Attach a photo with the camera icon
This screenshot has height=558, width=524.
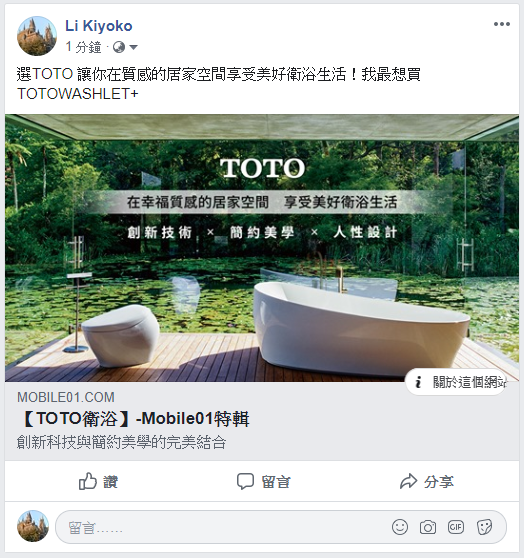point(428,527)
